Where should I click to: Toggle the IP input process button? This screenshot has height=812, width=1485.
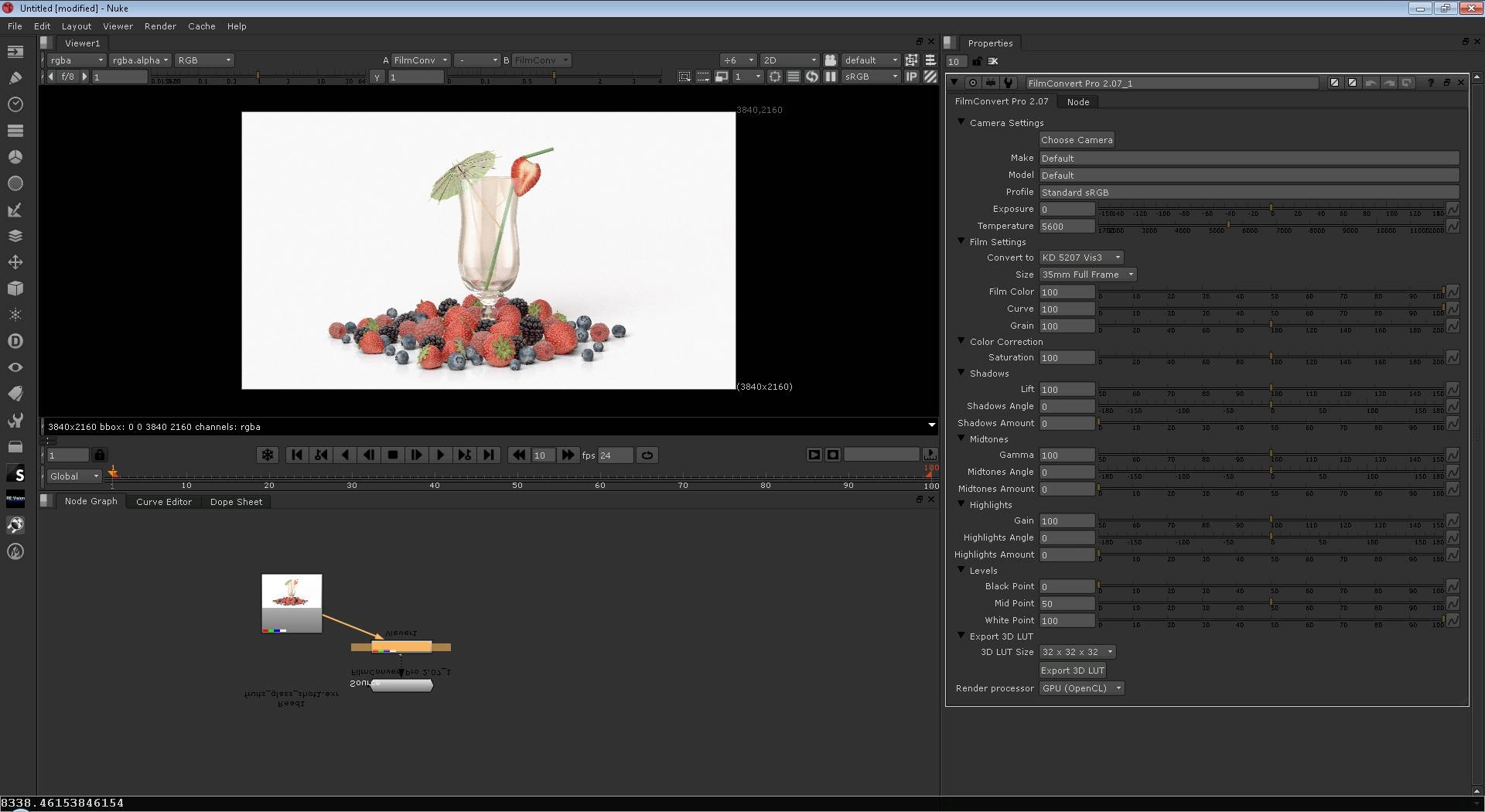911,77
